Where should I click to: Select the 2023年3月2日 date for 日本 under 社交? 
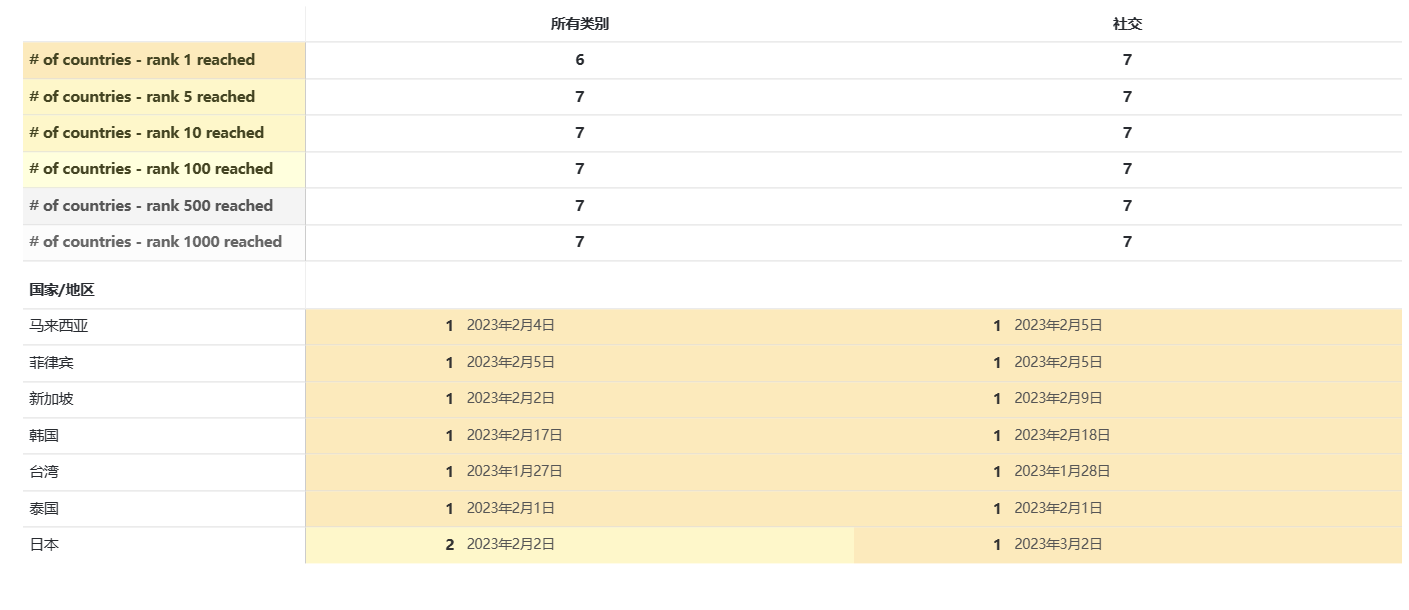[1058, 545]
